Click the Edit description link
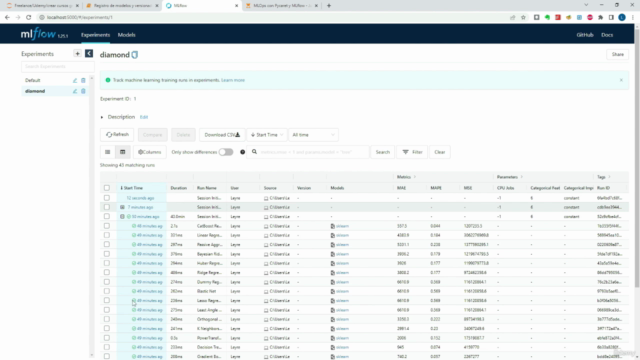This screenshot has width=640, height=360. click(x=144, y=117)
